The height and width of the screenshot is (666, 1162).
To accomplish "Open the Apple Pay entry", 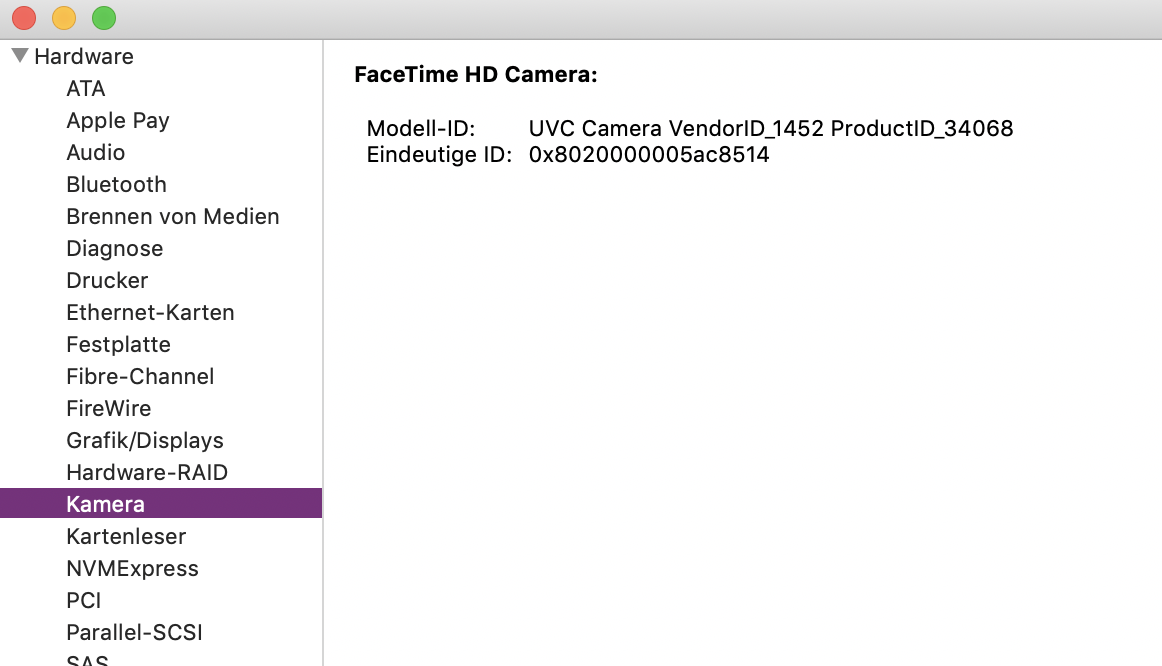I will (118, 120).
